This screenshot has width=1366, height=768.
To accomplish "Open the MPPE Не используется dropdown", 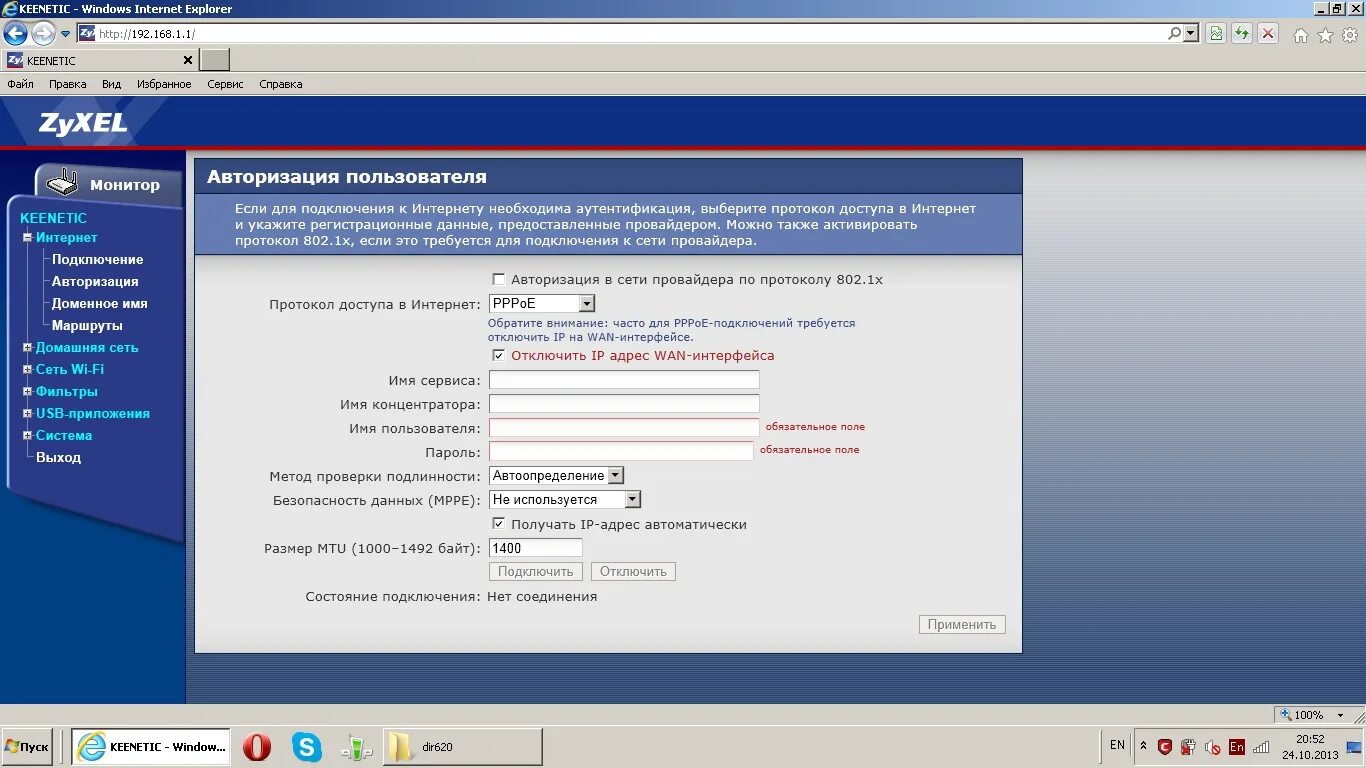I will (565, 499).
